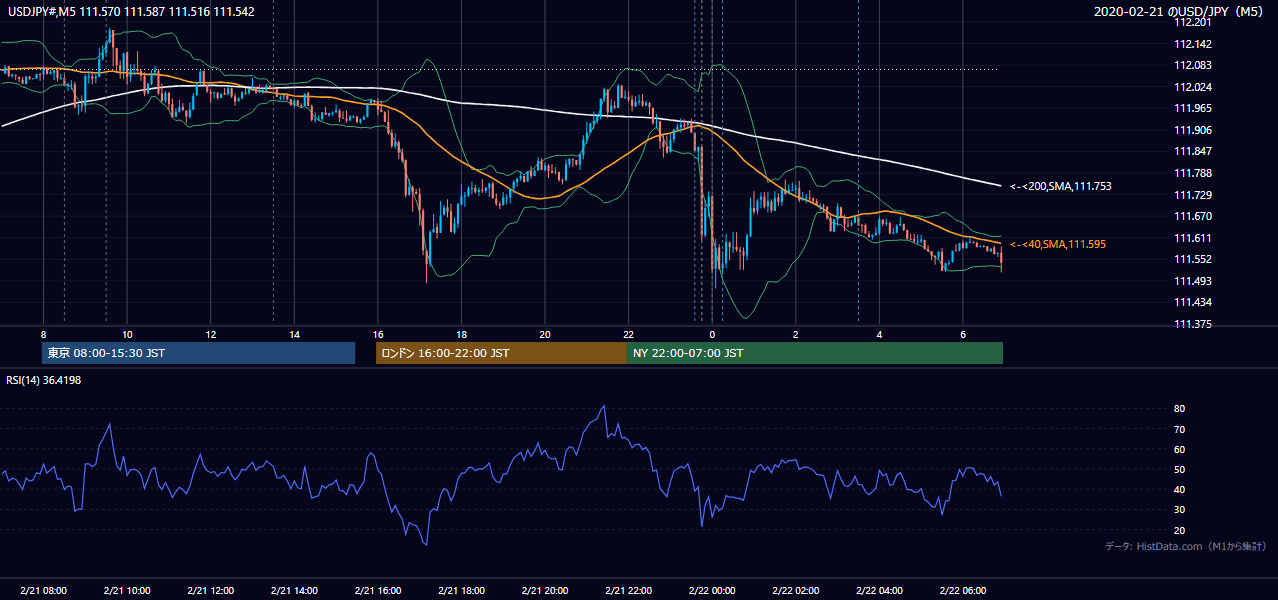This screenshot has width=1278, height=600.
Task: Click RSI axis level 60
Action: coord(1180,449)
